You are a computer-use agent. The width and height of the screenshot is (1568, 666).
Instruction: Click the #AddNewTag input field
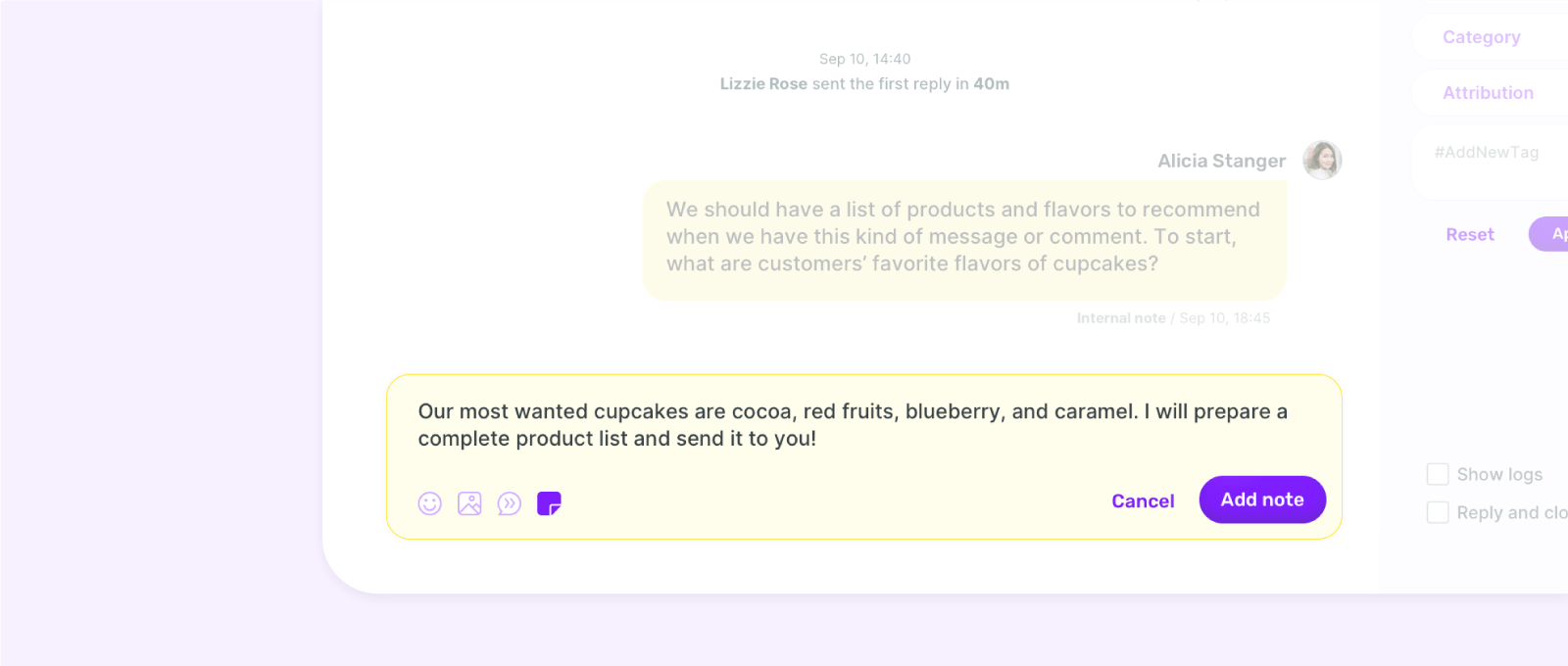1487,153
